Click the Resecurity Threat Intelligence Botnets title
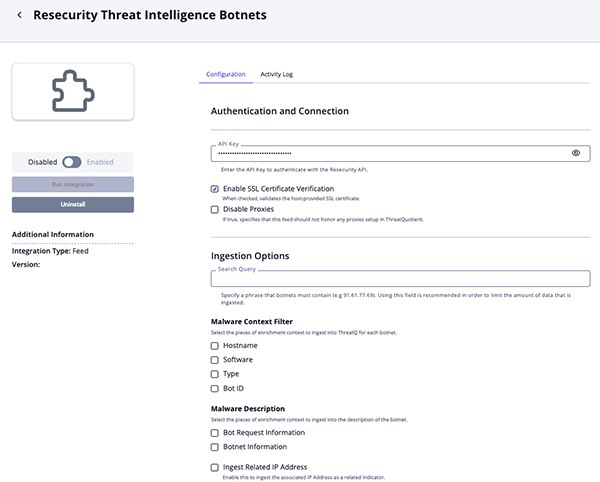The height and width of the screenshot is (482, 600). (x=150, y=15)
